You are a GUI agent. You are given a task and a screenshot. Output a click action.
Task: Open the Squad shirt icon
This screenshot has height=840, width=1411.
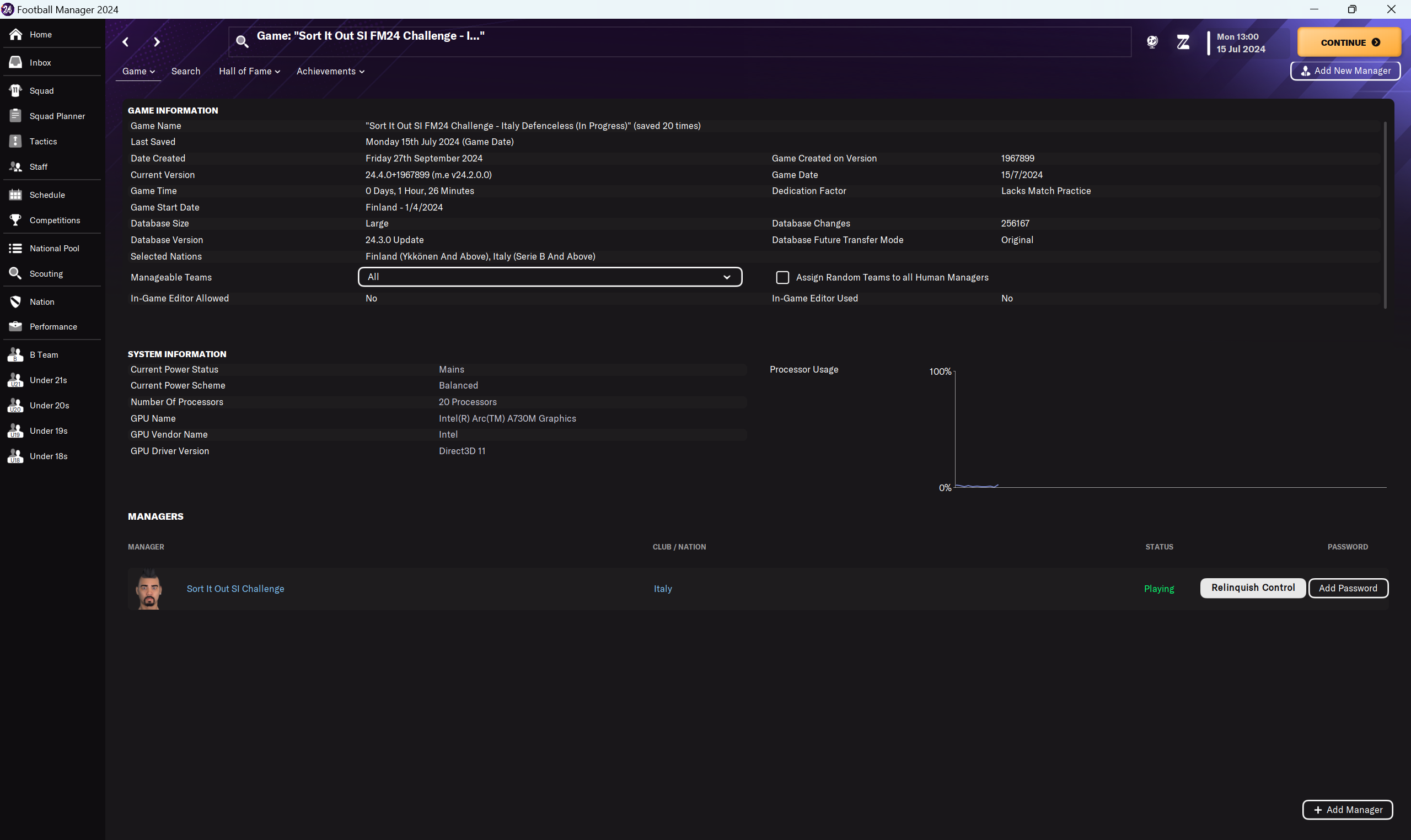pos(15,90)
